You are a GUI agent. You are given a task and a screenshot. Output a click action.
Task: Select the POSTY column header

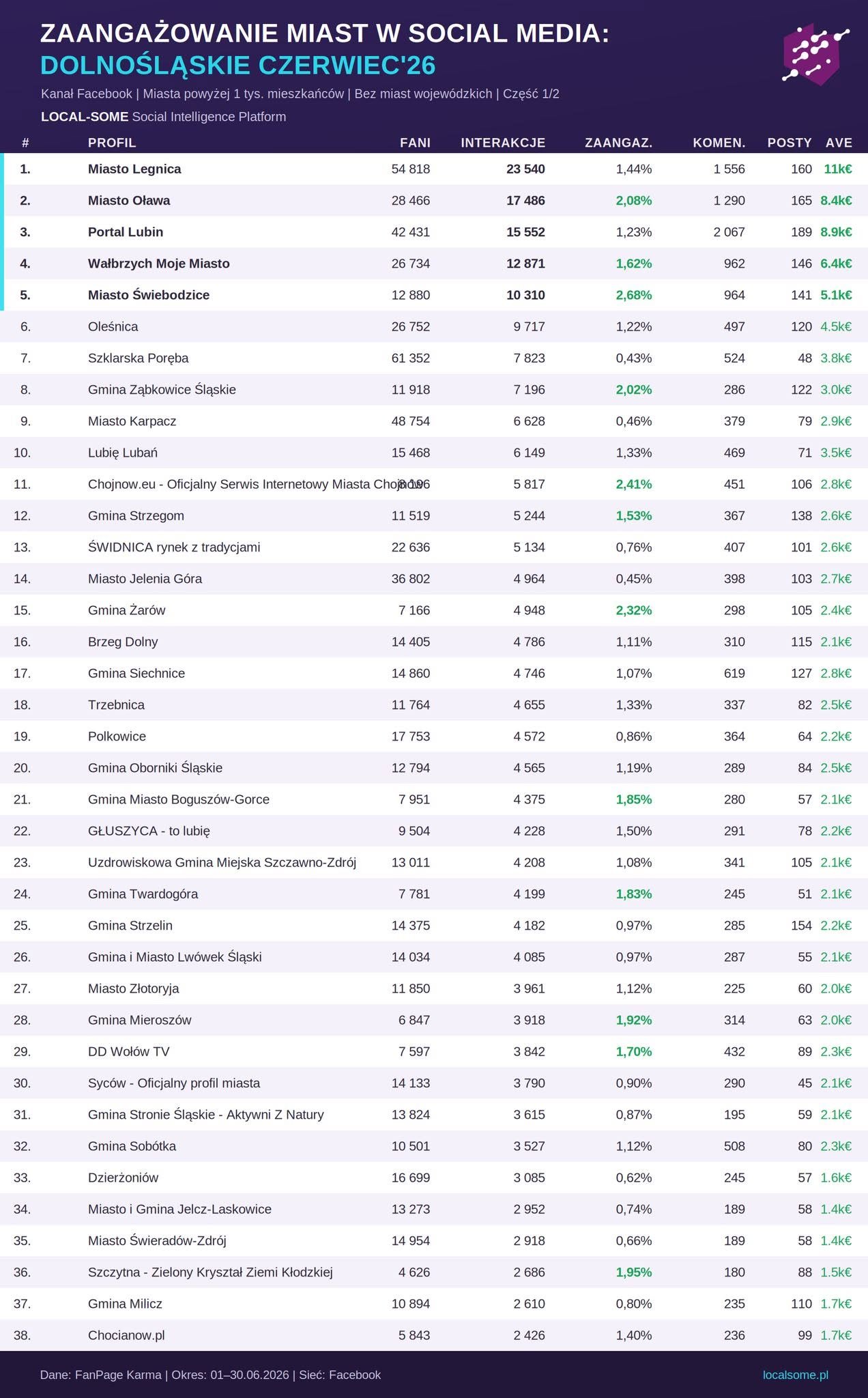tap(790, 143)
